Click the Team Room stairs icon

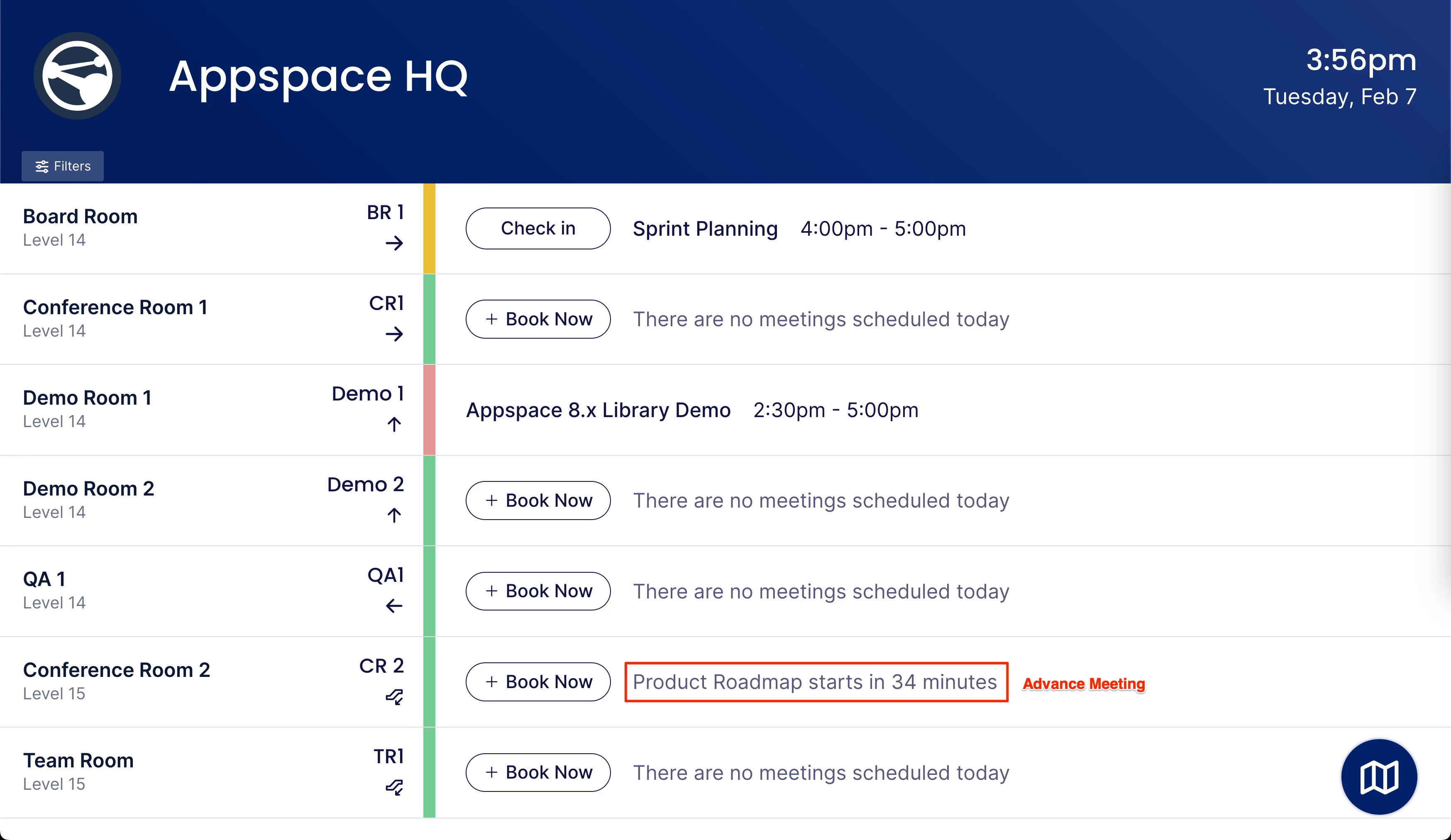pyautogui.click(x=394, y=787)
